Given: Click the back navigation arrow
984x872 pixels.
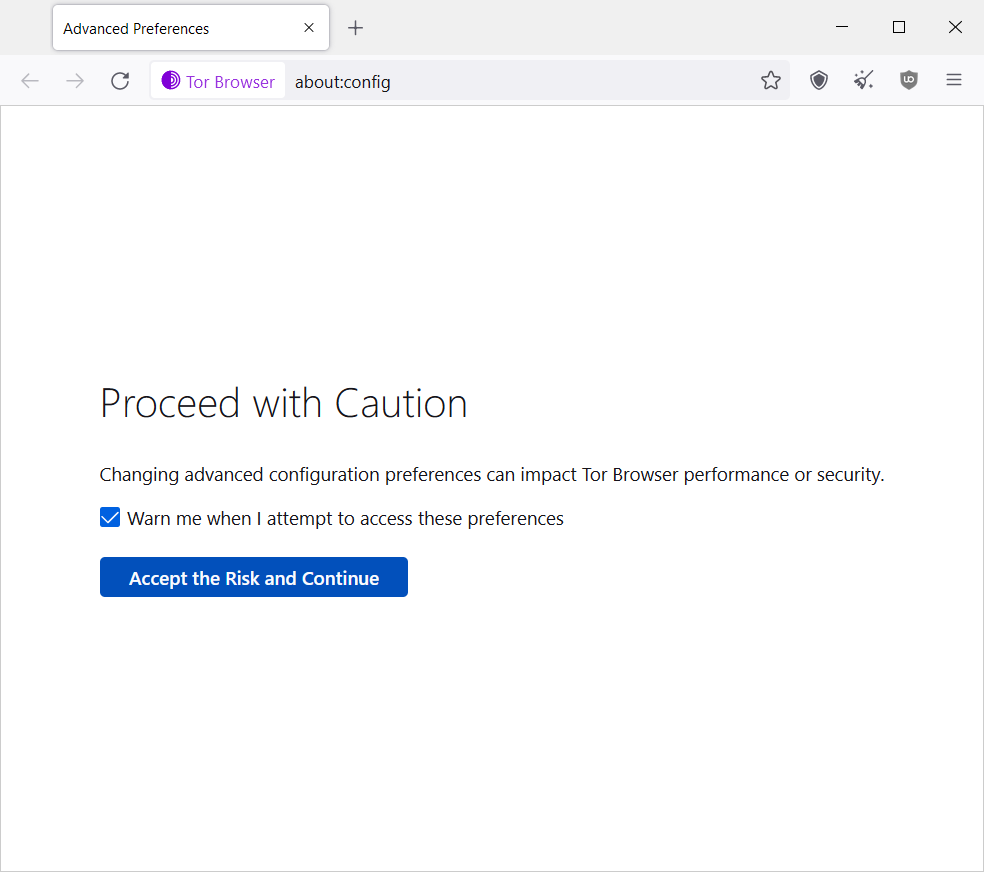Looking at the screenshot, I should pyautogui.click(x=29, y=81).
